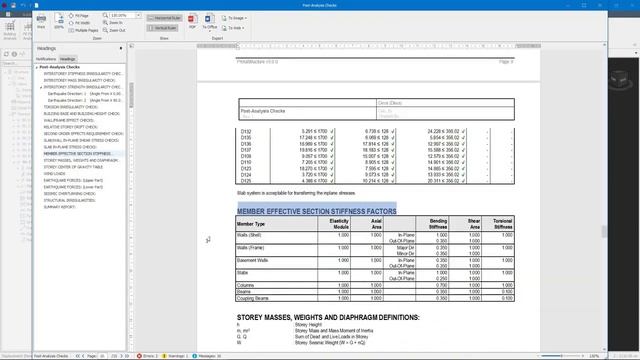Jump to Wind Loads heading
This screenshot has width=640, height=360.
coord(54,174)
